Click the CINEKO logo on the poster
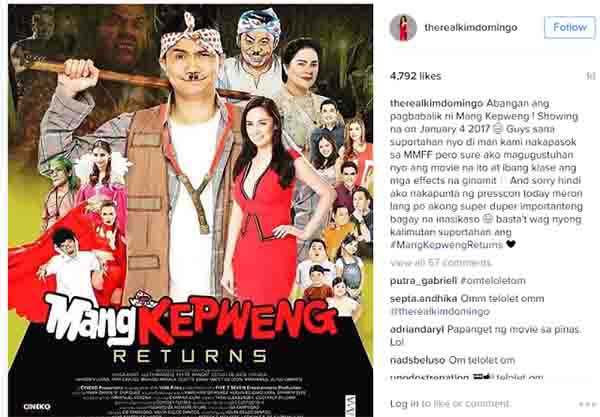600x417 pixels. click(37, 406)
